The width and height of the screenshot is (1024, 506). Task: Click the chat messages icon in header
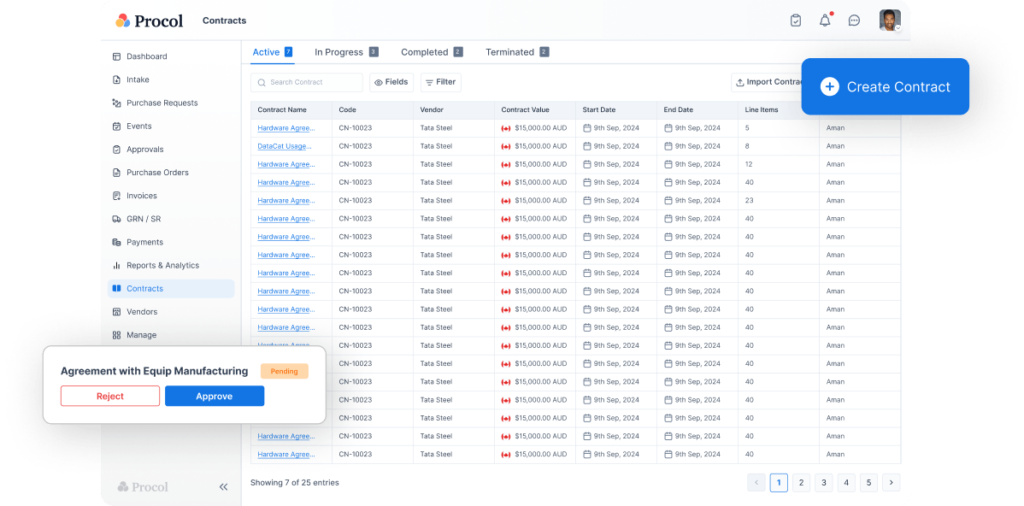854,20
